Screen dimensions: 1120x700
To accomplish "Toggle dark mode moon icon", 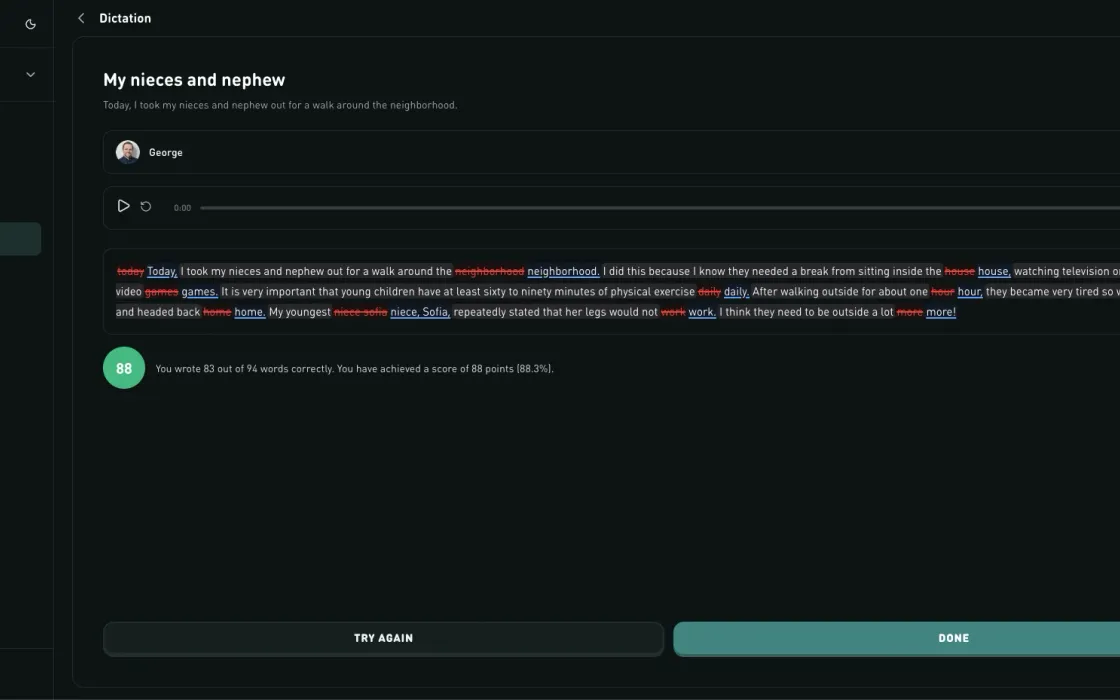I will pyautogui.click(x=30, y=24).
